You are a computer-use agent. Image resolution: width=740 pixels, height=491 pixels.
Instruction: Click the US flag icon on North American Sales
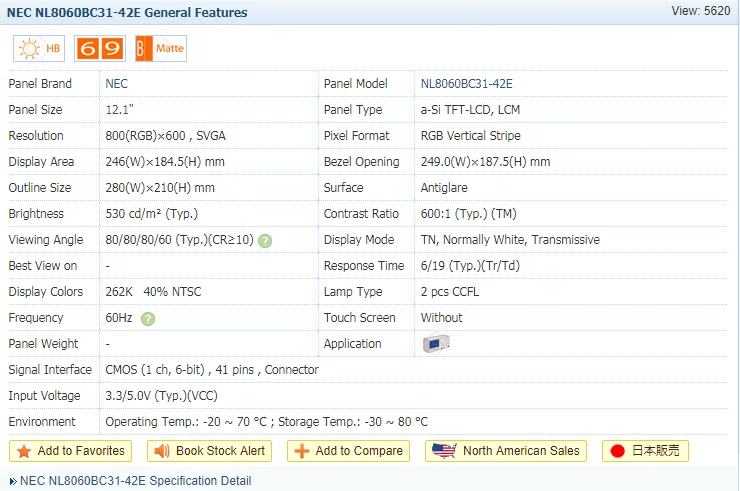pos(444,451)
